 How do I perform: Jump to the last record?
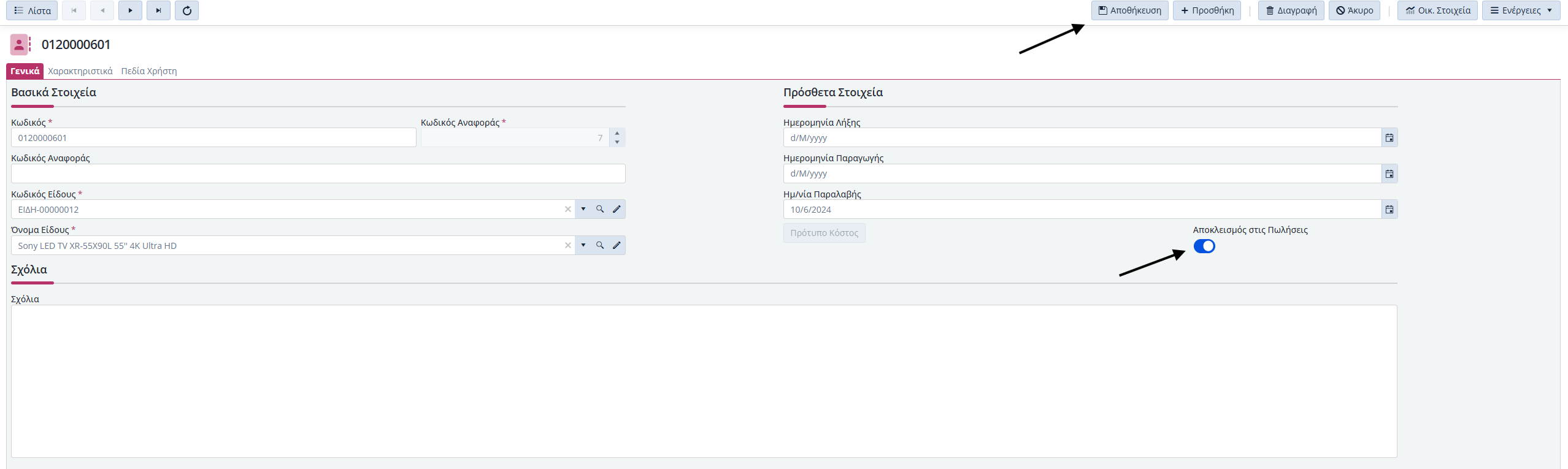[158, 10]
